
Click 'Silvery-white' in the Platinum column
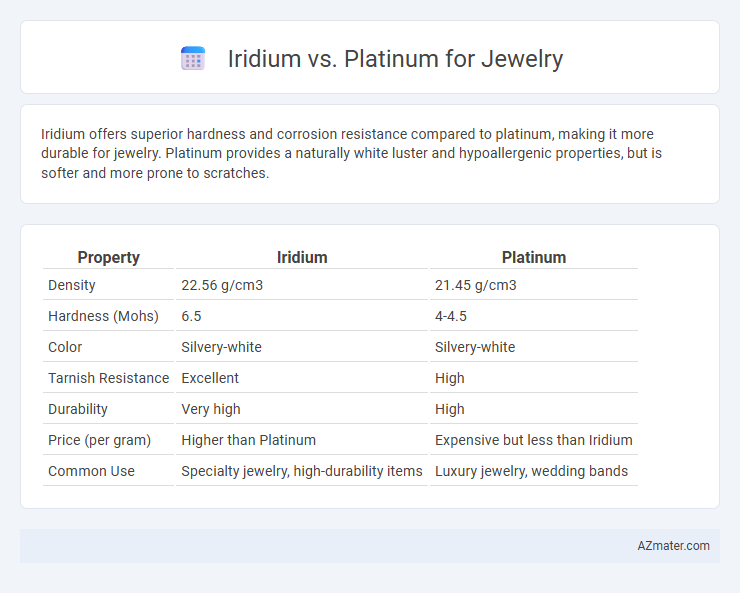(x=475, y=347)
